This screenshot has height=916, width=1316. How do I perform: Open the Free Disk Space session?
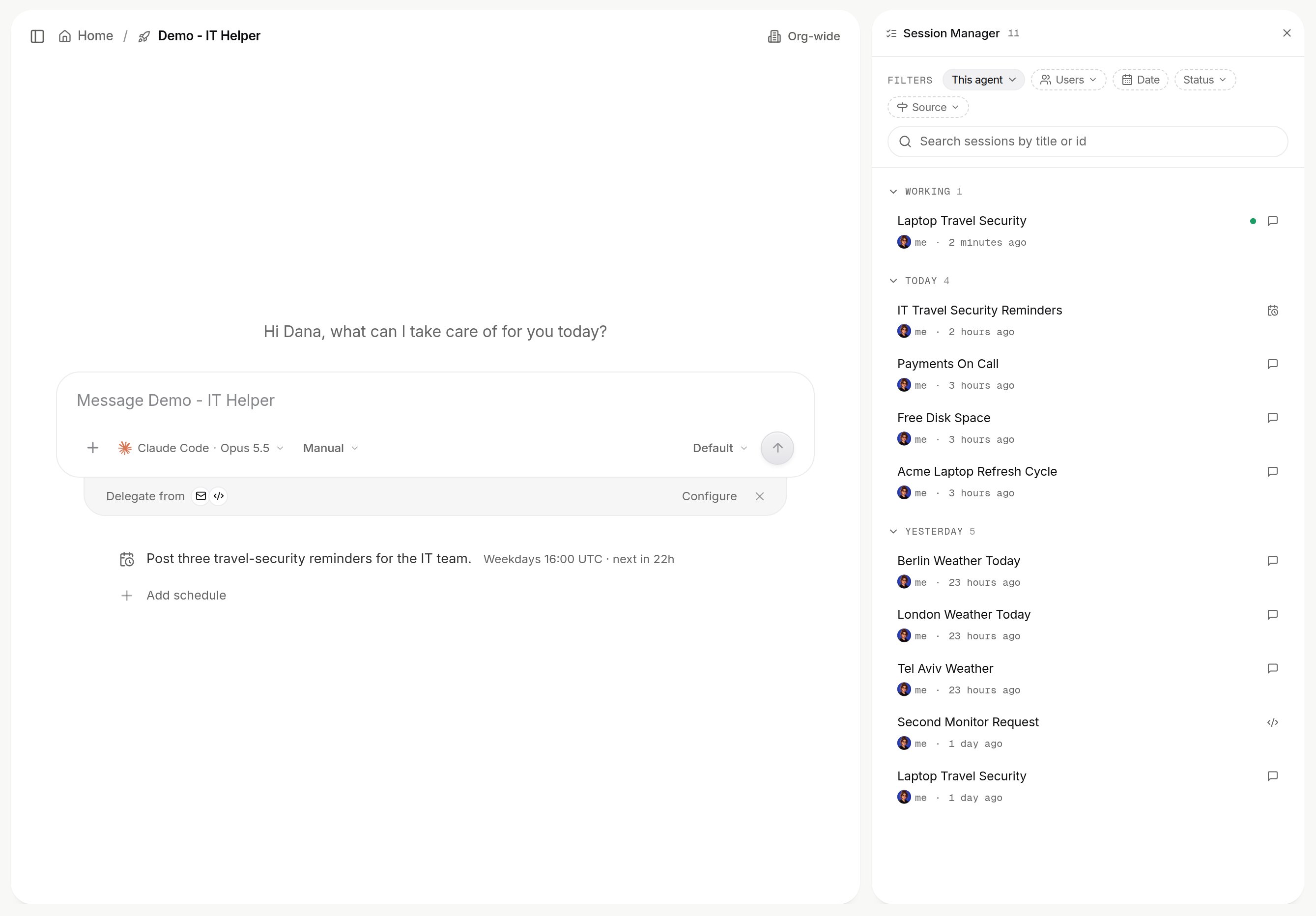click(1087, 428)
